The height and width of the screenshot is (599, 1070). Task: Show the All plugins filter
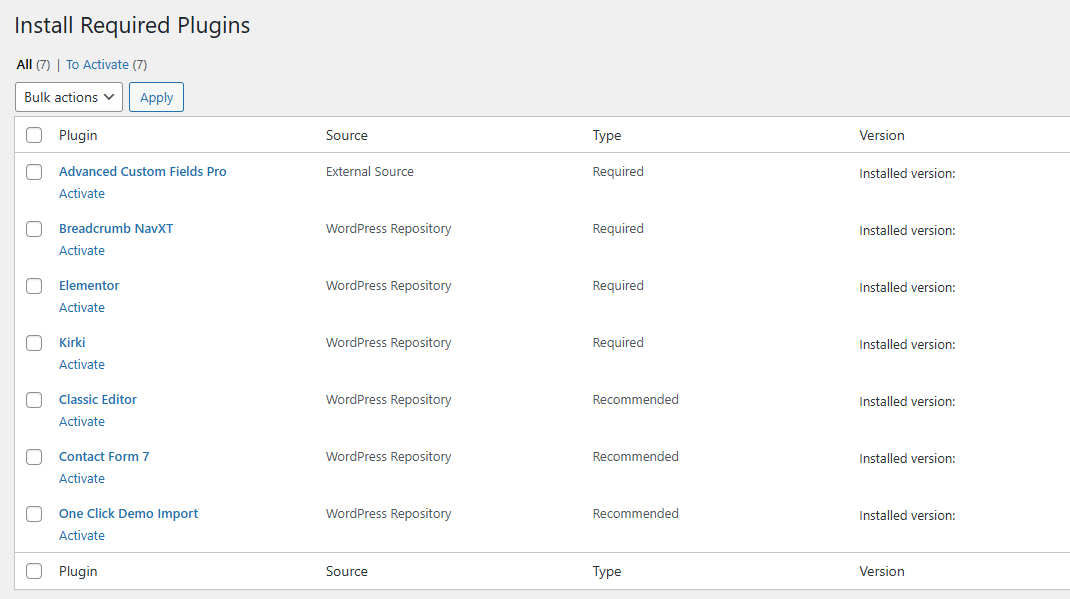(25, 65)
